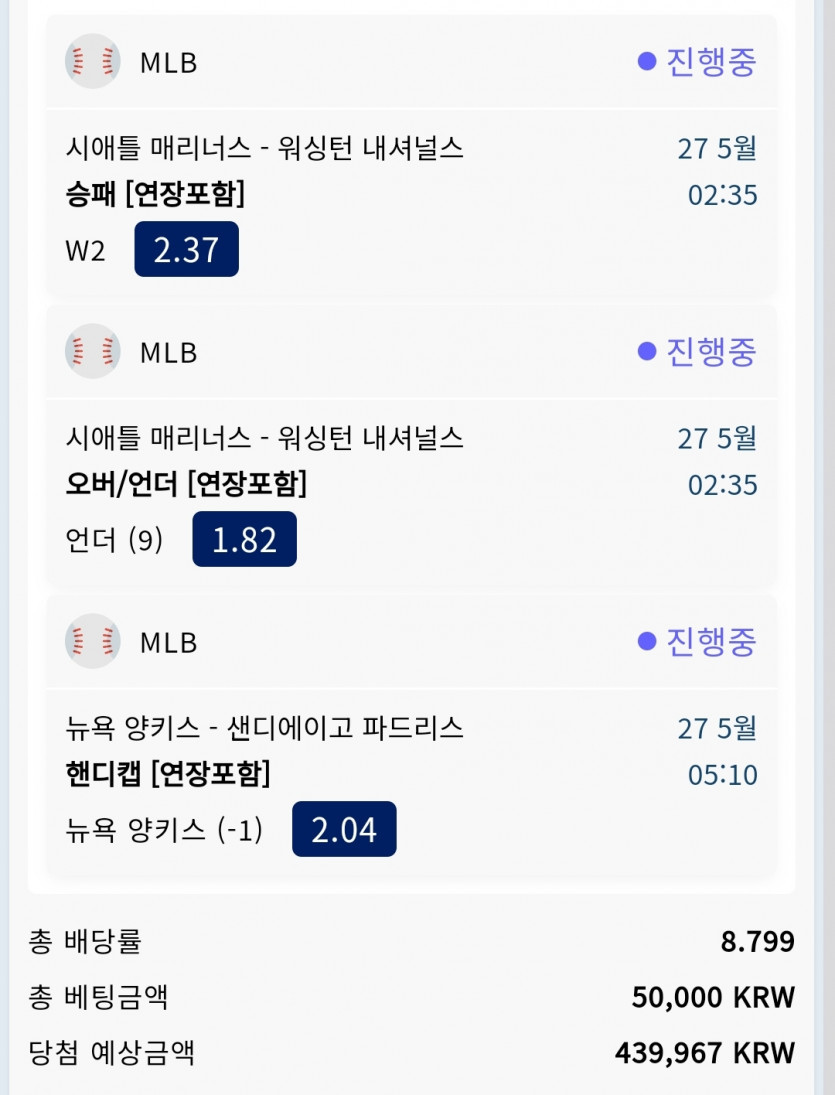Click the 05:10 match start time
The width and height of the screenshot is (835, 1095).
(722, 775)
